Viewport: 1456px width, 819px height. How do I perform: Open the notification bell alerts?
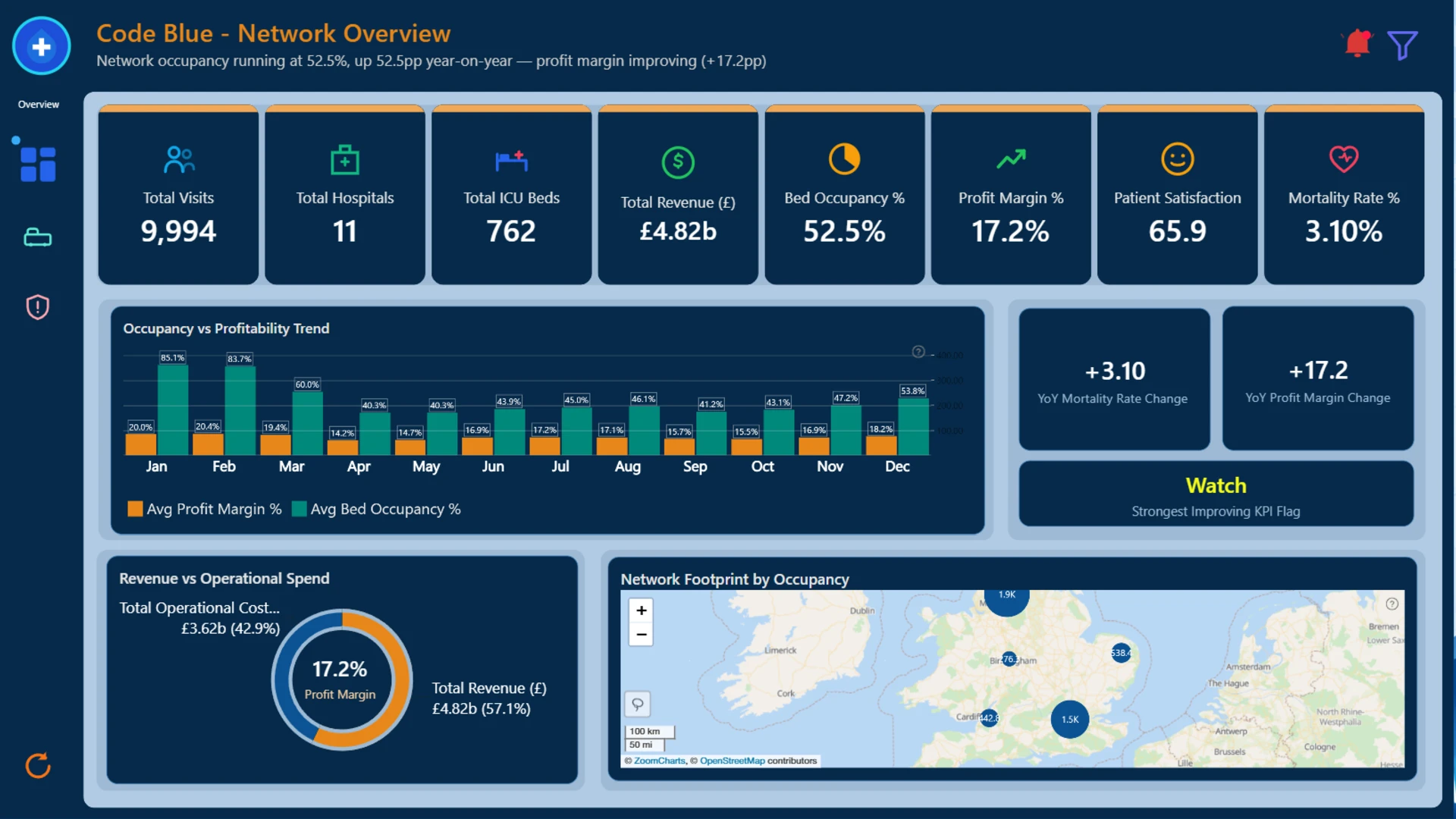point(1357,44)
